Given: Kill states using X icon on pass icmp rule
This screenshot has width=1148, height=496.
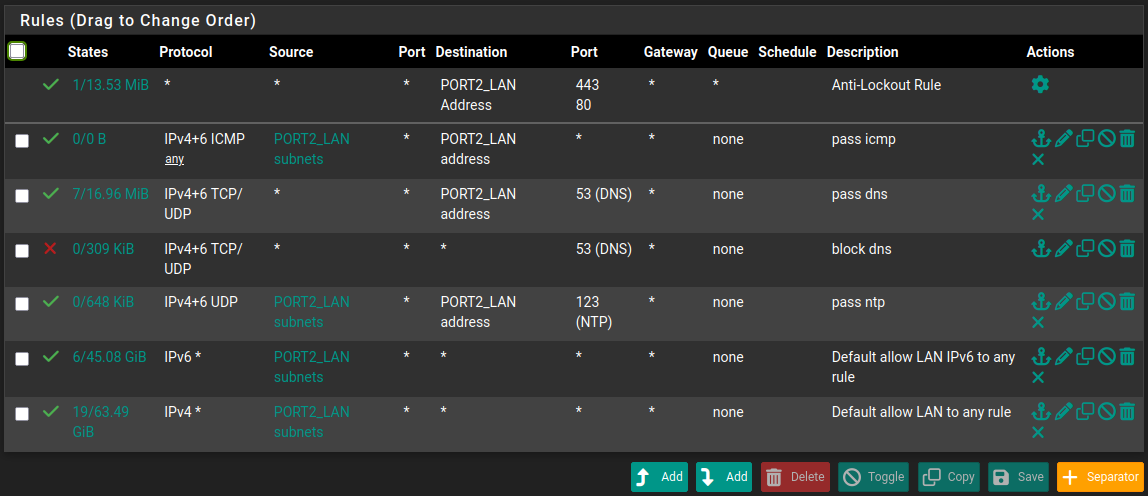Looking at the screenshot, I should click(1038, 160).
